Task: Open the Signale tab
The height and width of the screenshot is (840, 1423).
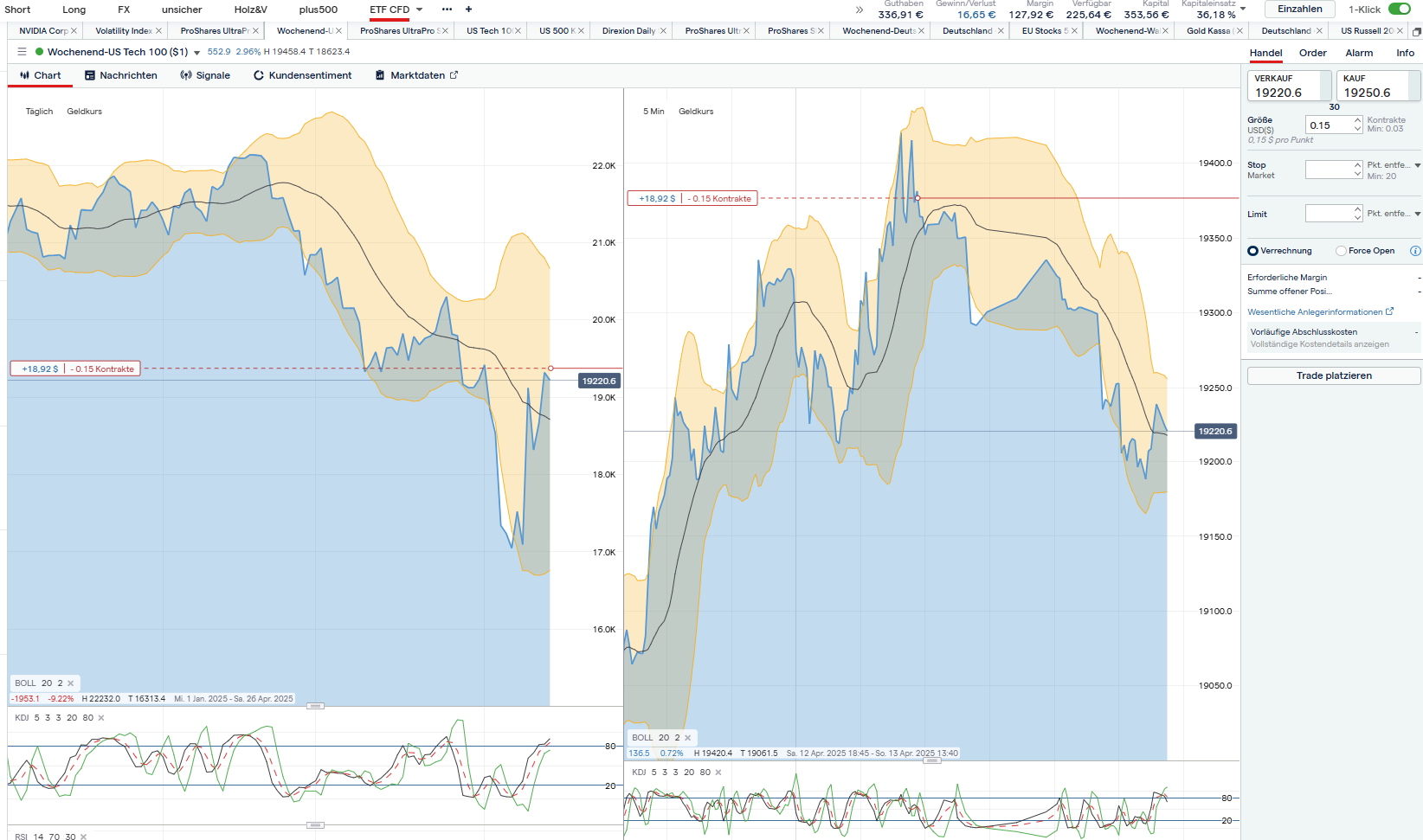Action: pos(205,75)
